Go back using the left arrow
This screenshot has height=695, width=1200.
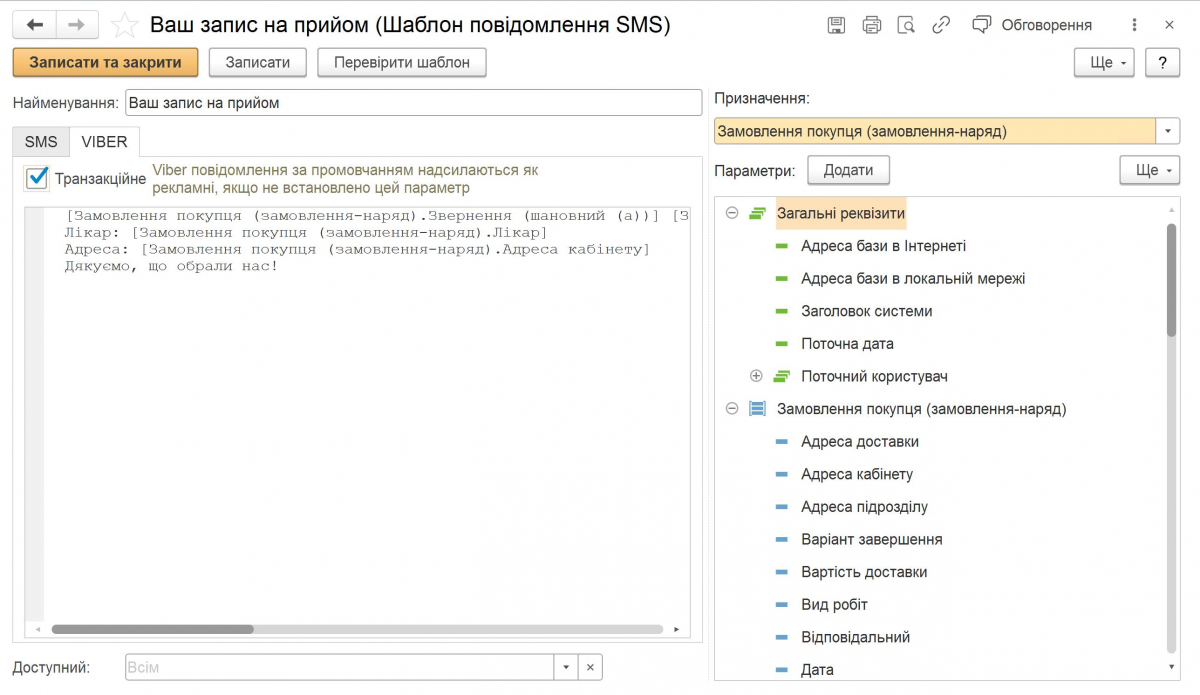point(34,25)
